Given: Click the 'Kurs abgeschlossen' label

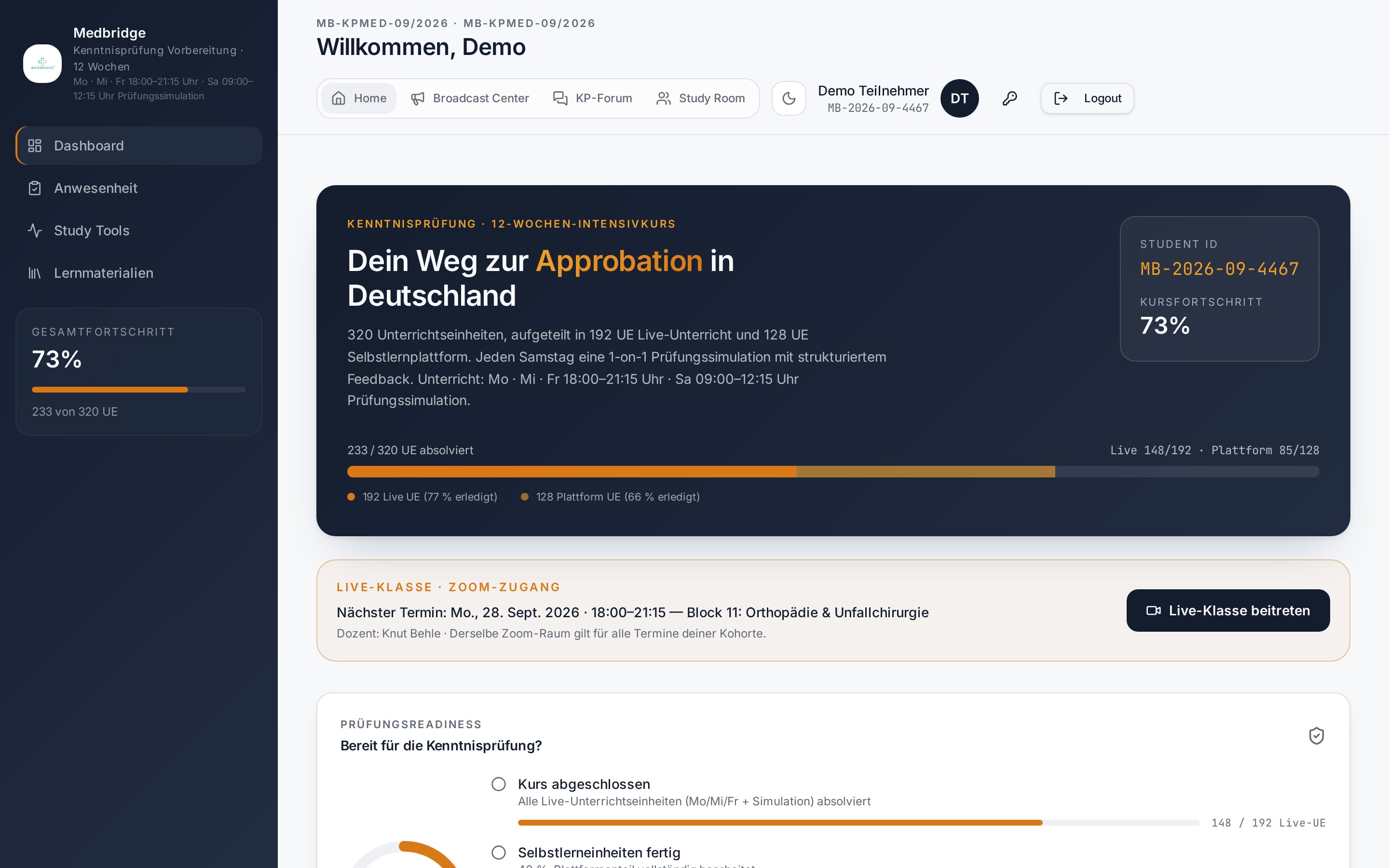Looking at the screenshot, I should [584, 784].
